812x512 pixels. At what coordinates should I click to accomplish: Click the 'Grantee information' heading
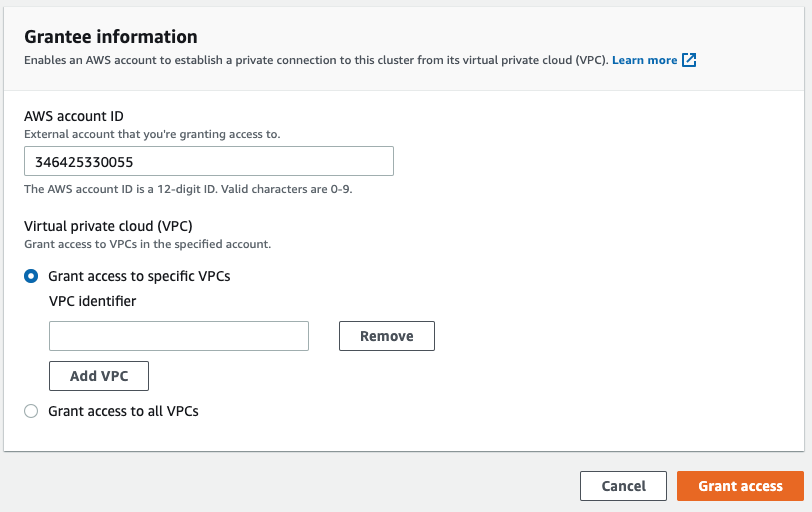(x=110, y=37)
